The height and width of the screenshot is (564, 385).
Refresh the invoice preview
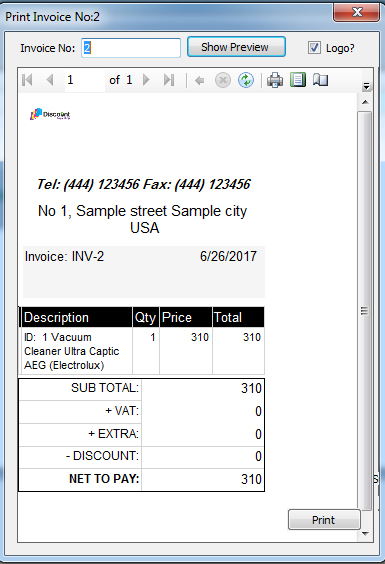tap(246, 80)
